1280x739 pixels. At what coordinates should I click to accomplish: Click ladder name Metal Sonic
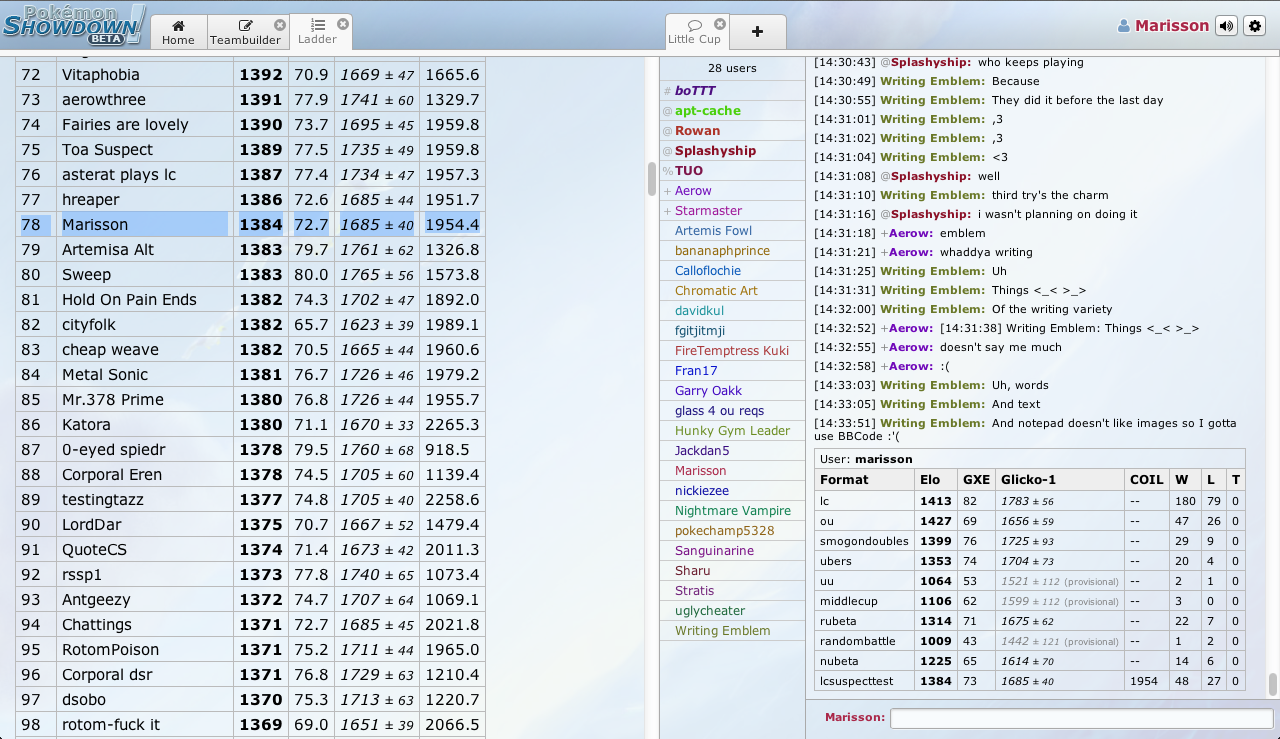[105, 375]
